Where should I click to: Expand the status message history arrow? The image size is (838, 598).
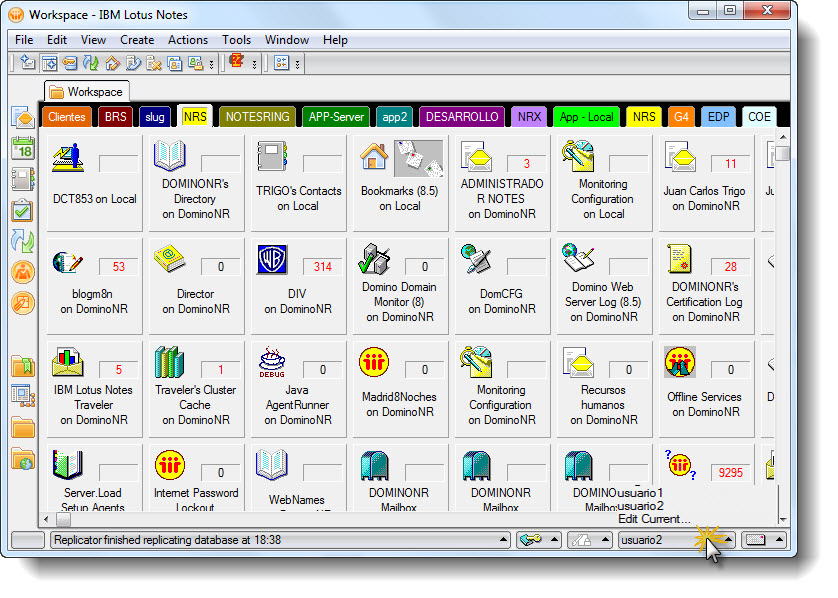tap(506, 540)
